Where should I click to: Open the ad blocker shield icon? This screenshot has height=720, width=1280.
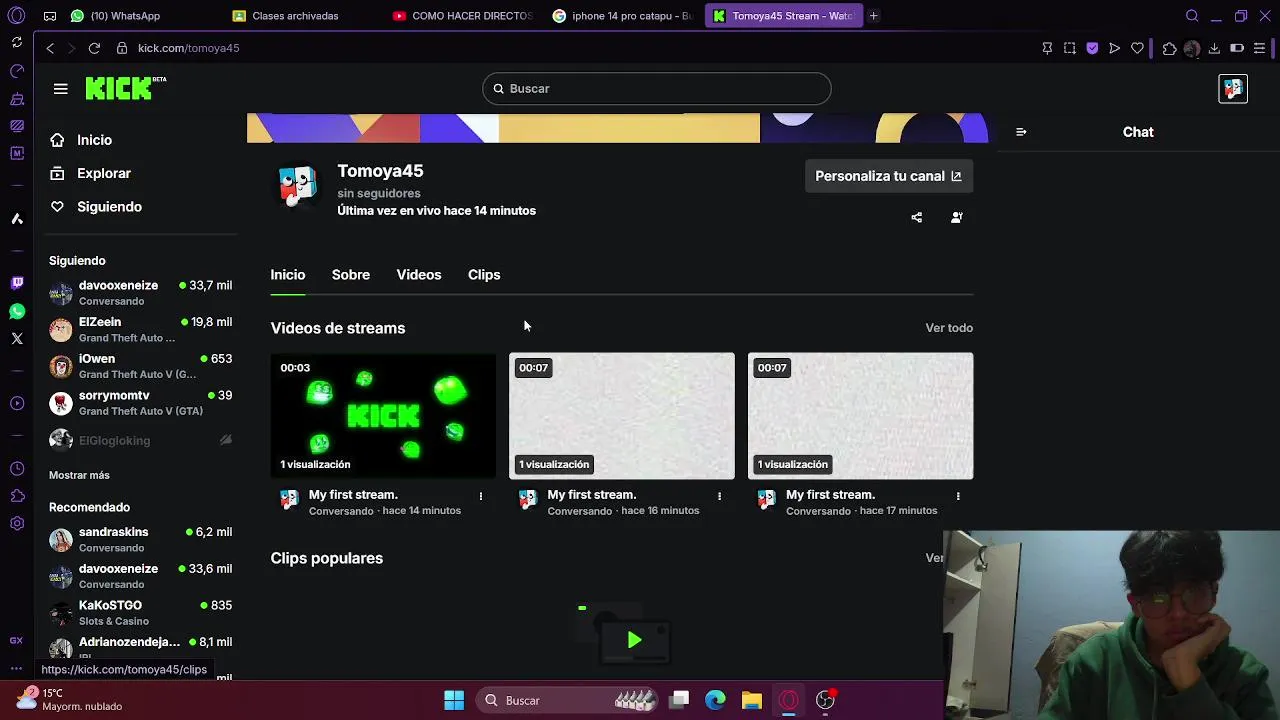(x=1092, y=48)
